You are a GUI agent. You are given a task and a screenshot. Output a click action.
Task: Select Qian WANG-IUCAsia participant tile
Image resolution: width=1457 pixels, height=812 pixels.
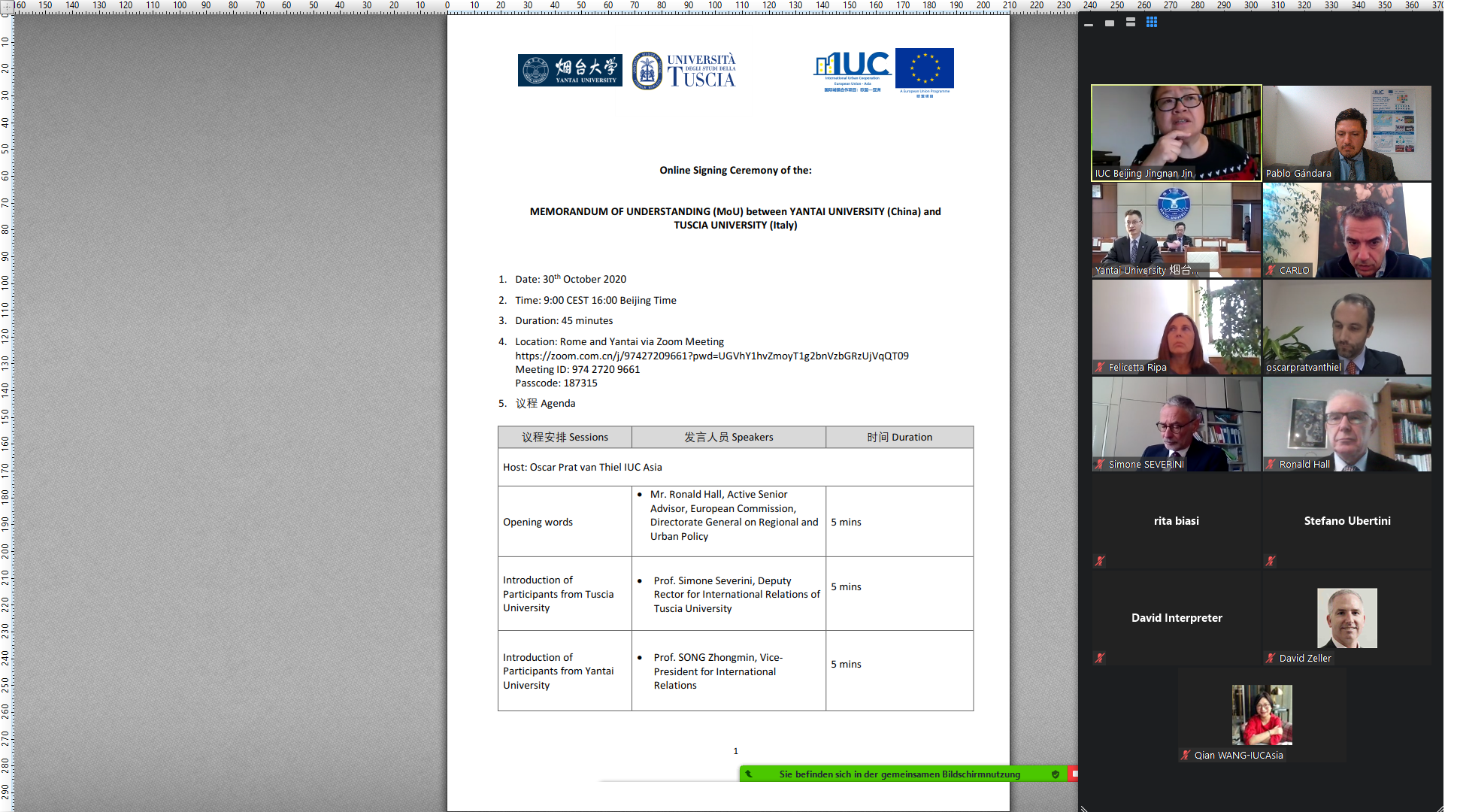coord(1262,714)
